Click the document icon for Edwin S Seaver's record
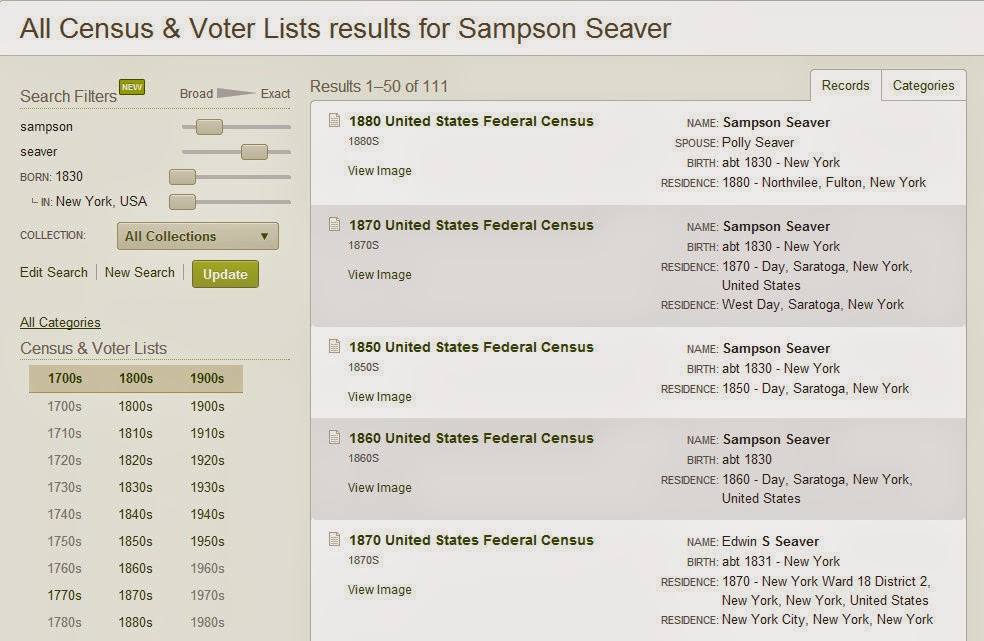Viewport: 984px width, 641px height. pos(334,539)
